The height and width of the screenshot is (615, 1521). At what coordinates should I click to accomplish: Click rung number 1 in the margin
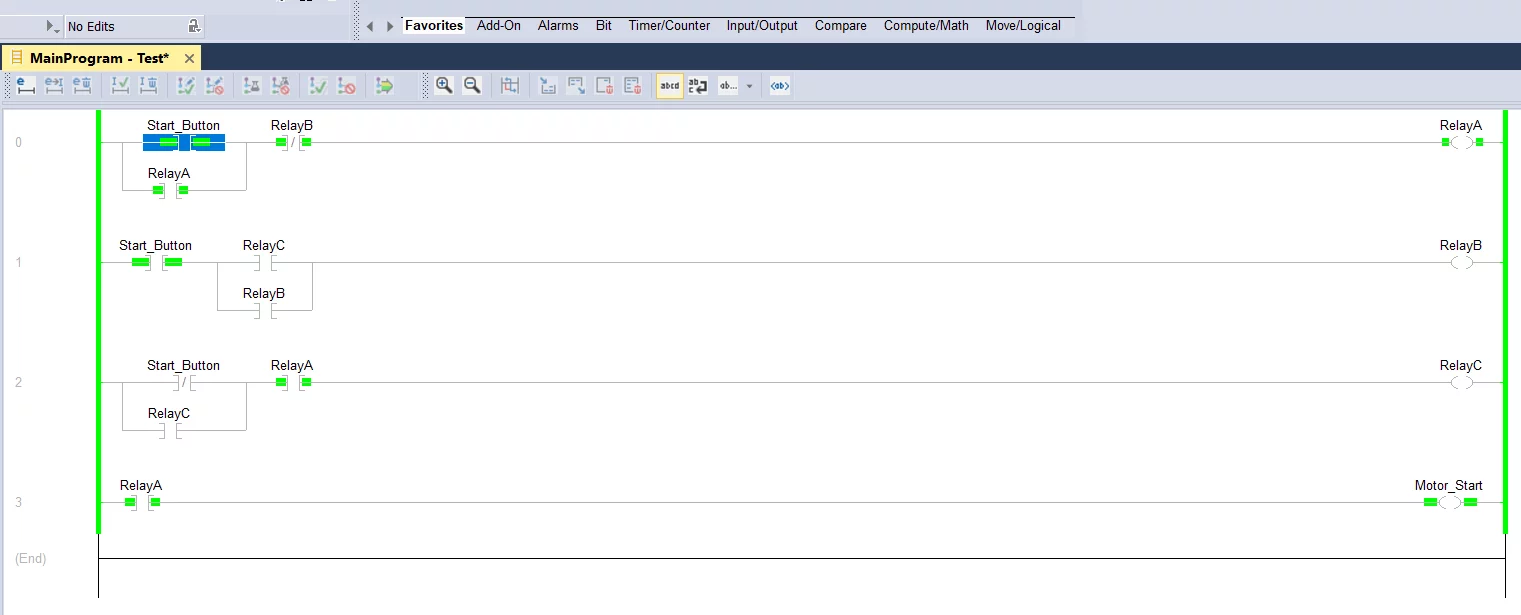point(18,262)
